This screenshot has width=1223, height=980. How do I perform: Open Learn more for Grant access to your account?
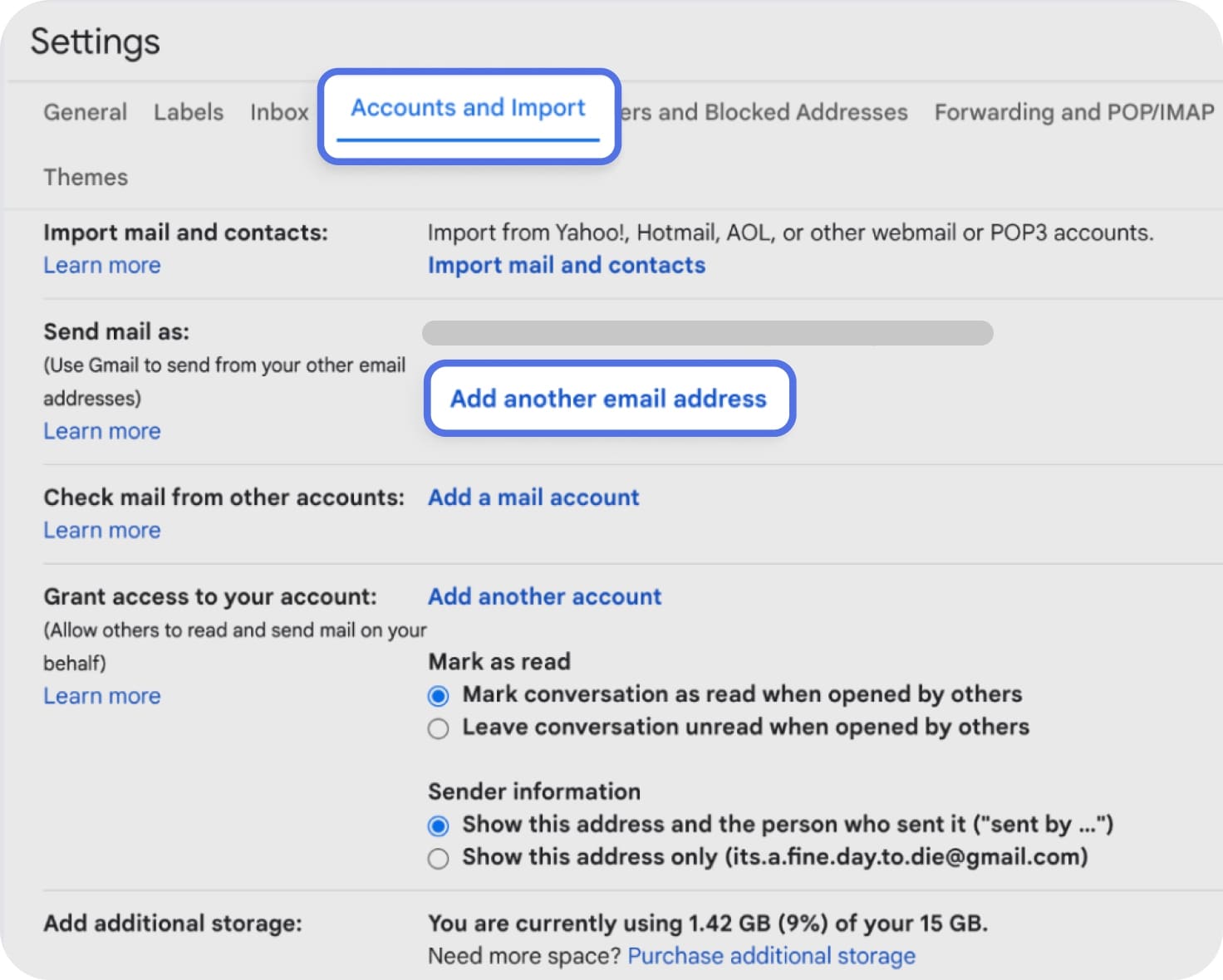(101, 695)
